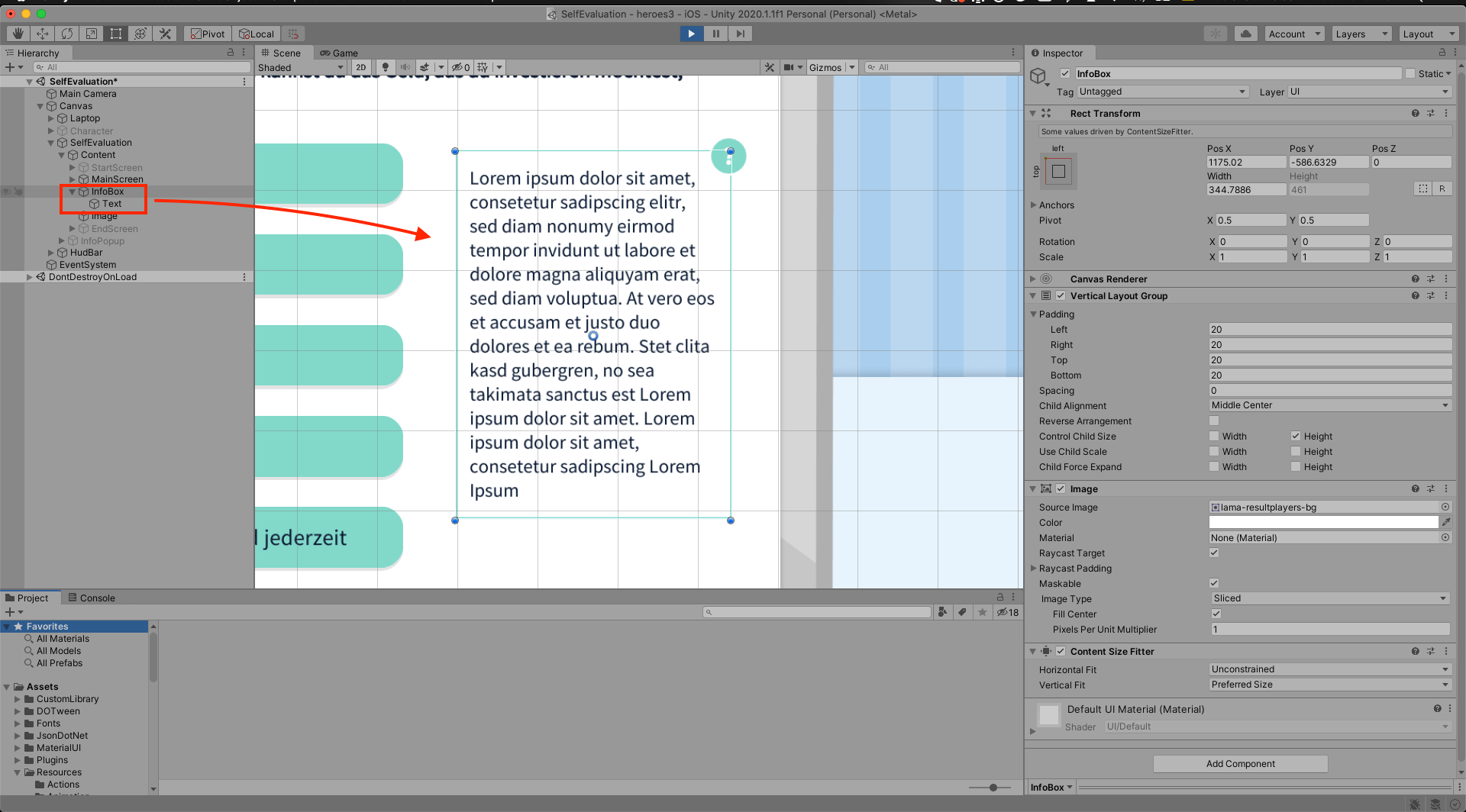Collapse the InfoBox hierarchy item
The image size is (1466, 812).
72,192
